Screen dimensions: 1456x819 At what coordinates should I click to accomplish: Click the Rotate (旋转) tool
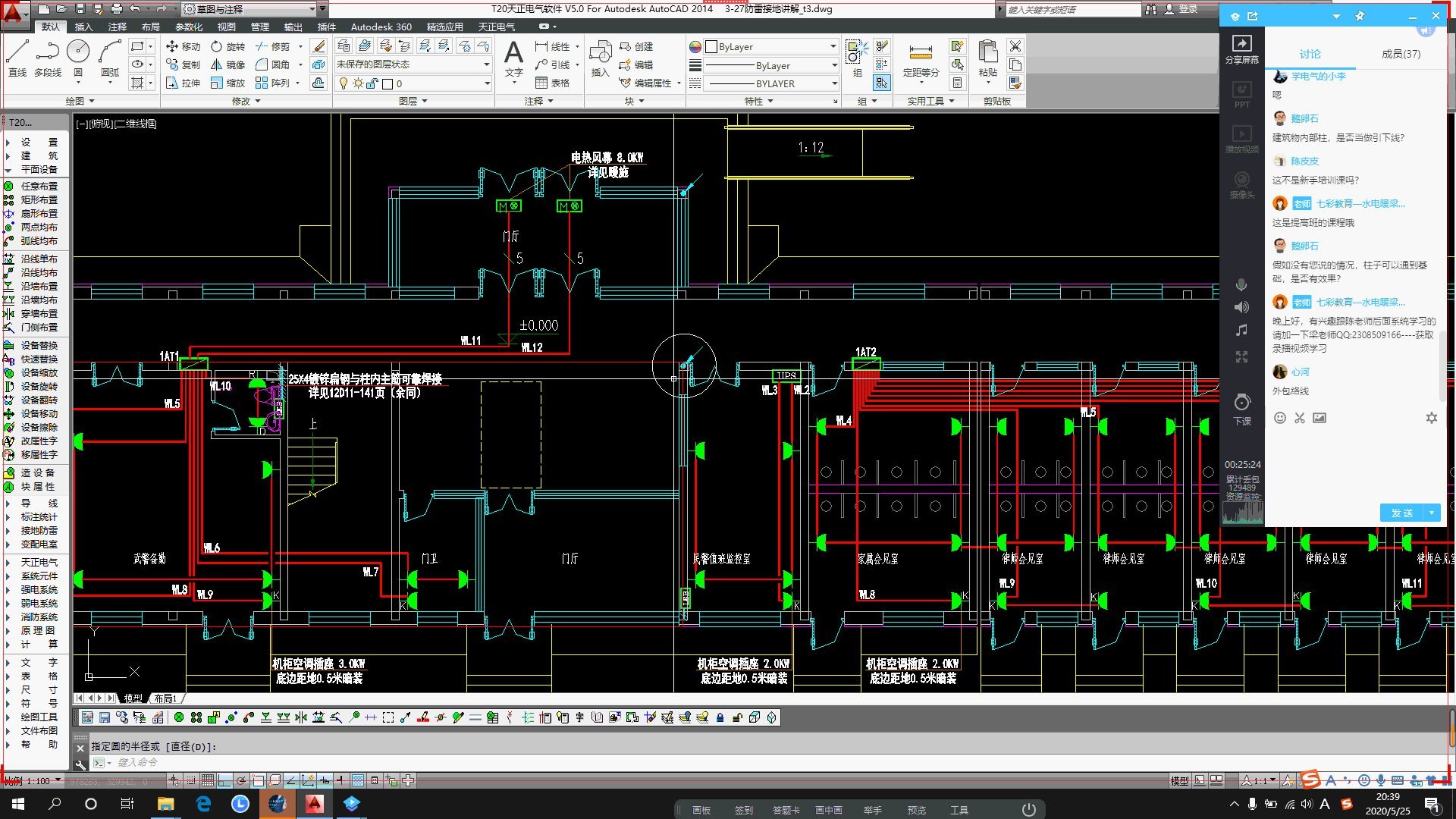coord(227,46)
